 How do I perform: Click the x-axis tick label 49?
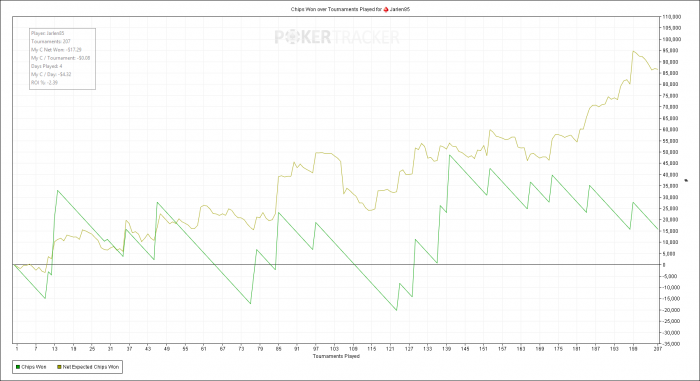(x=167, y=349)
